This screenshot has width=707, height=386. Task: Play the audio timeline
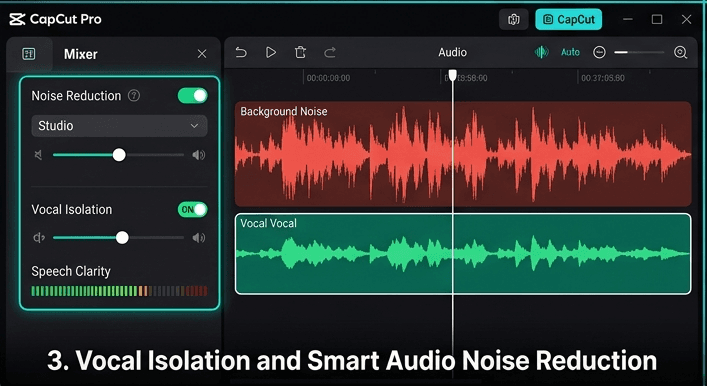click(271, 52)
